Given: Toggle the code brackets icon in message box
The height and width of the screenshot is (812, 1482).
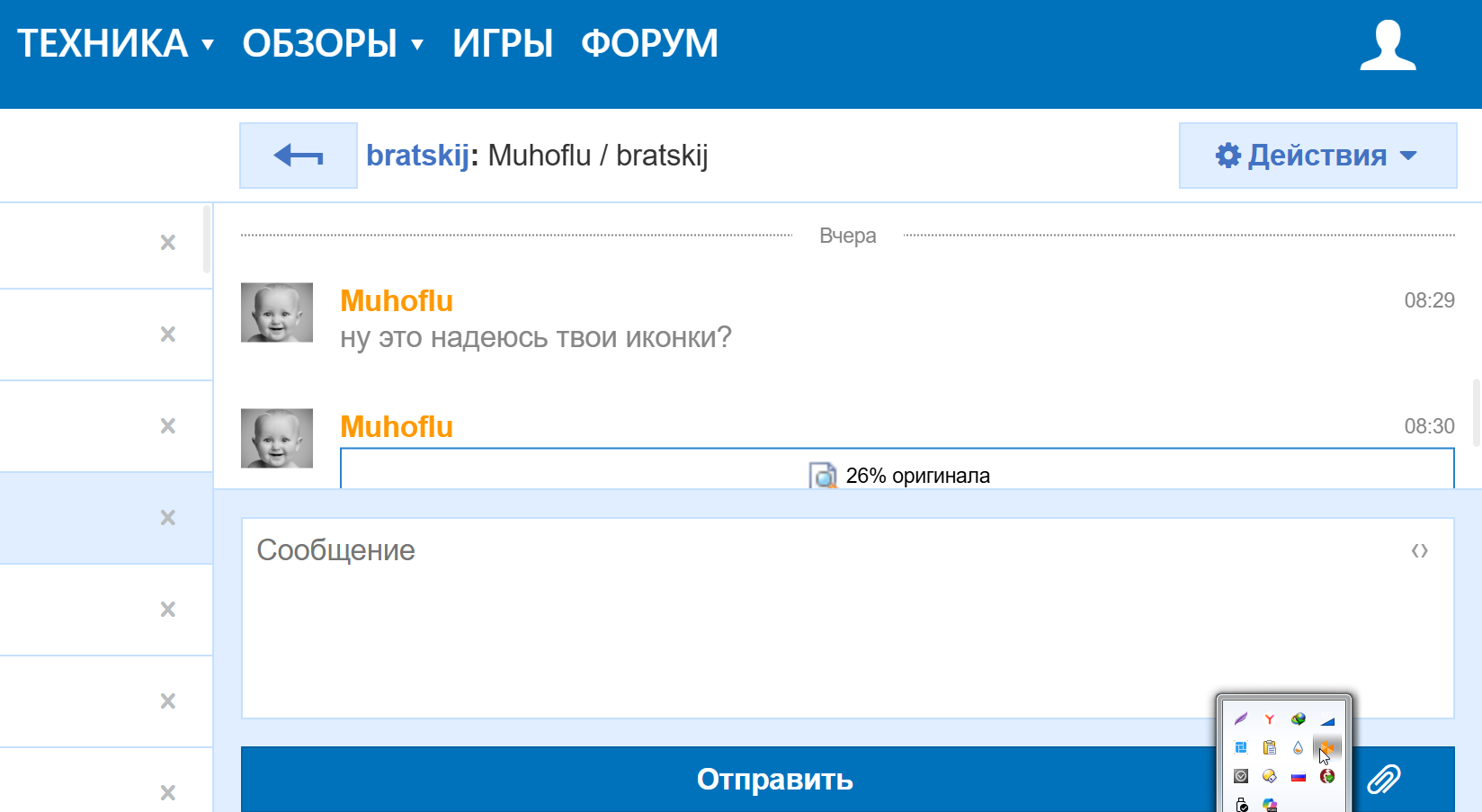Looking at the screenshot, I should (x=1419, y=550).
